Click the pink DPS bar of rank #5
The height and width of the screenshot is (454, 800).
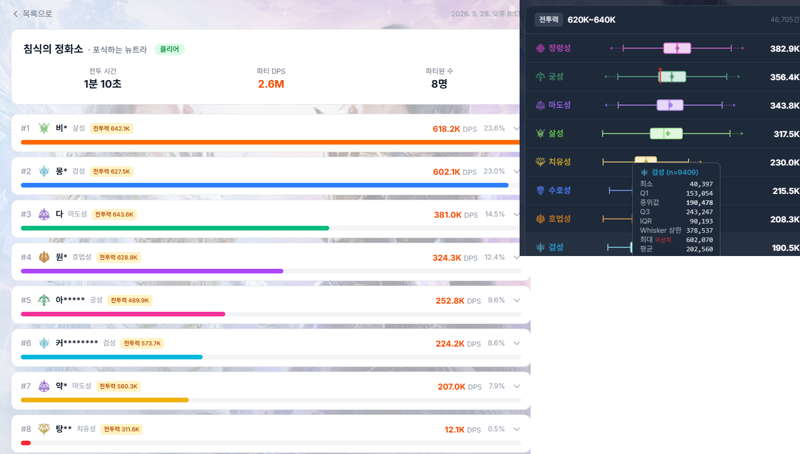tap(123, 314)
